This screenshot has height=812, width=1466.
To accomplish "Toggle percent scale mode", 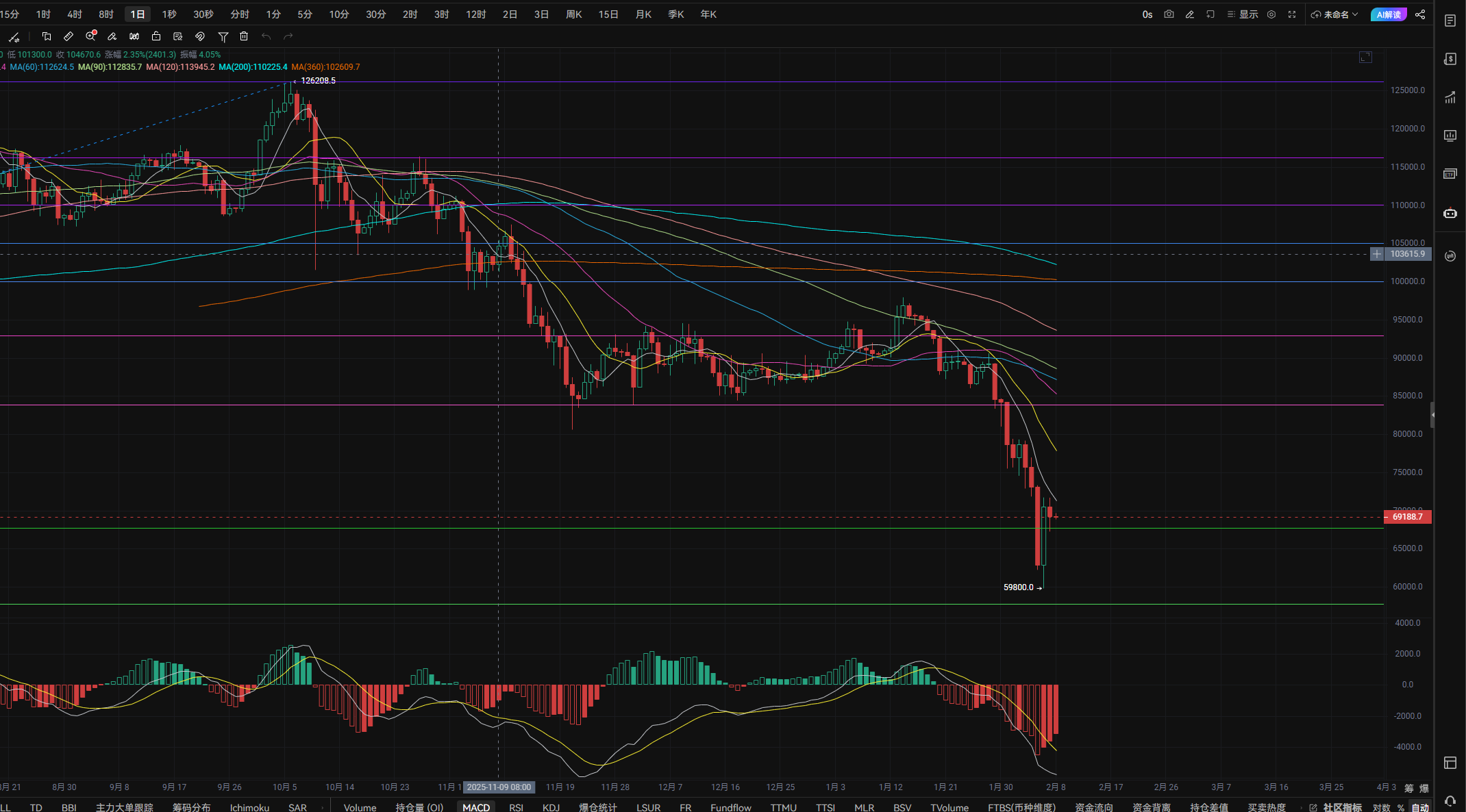I will 1401,807.
